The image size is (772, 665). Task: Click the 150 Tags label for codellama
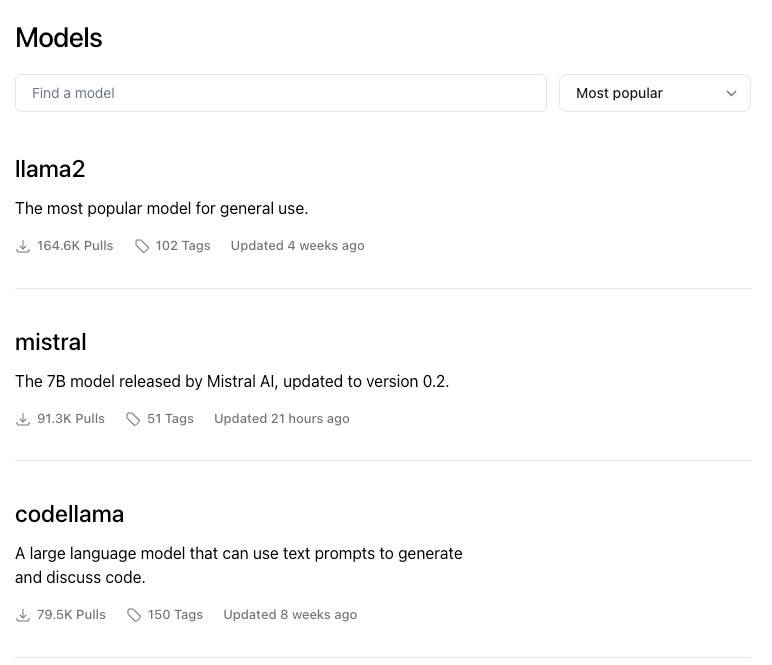tap(175, 615)
